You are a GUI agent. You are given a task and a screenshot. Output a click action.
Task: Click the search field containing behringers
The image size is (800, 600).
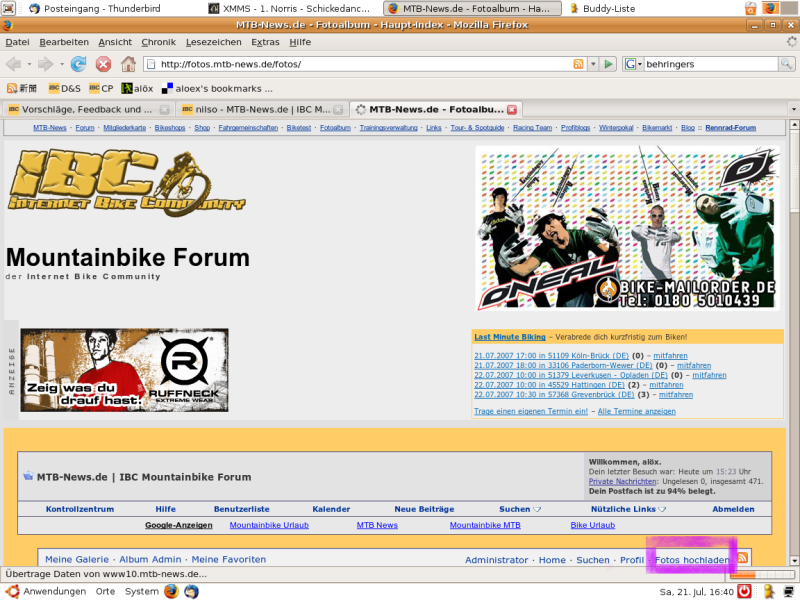pyautogui.click(x=710, y=64)
